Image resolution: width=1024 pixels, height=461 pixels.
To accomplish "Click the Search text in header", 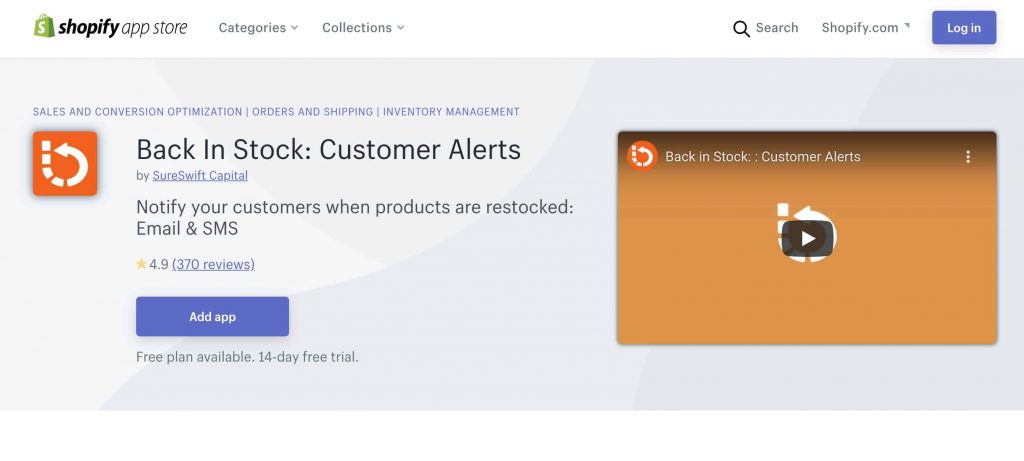I will click(x=777, y=27).
